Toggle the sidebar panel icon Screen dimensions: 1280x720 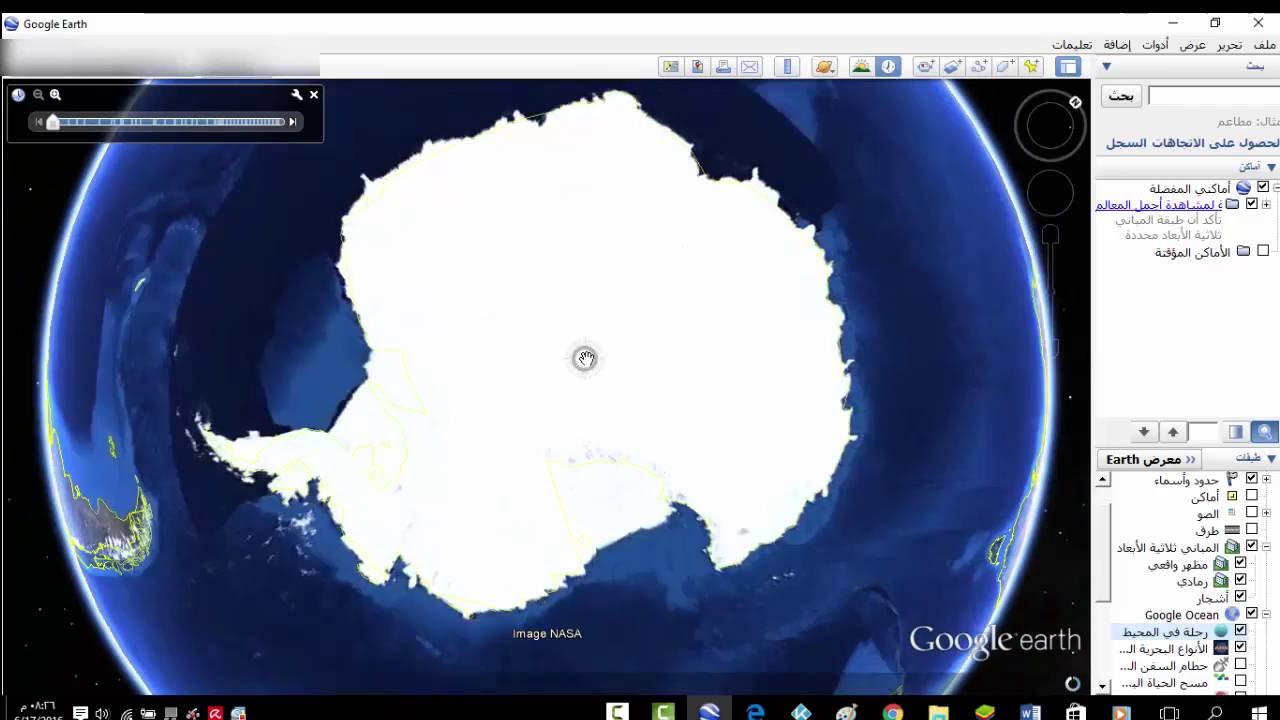tap(1069, 67)
